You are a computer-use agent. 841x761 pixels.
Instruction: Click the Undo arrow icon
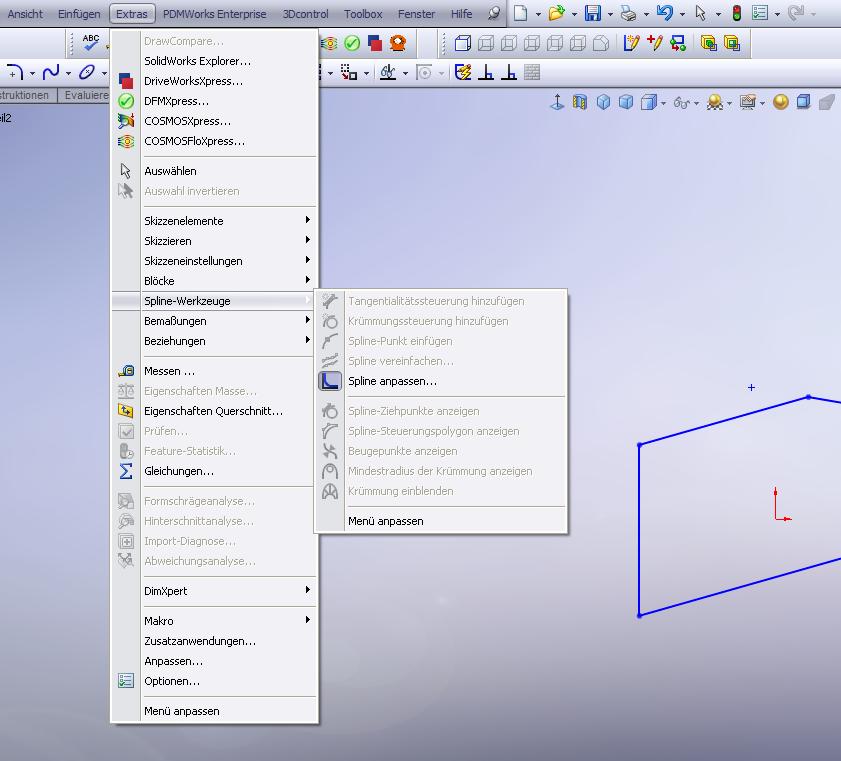[664, 14]
